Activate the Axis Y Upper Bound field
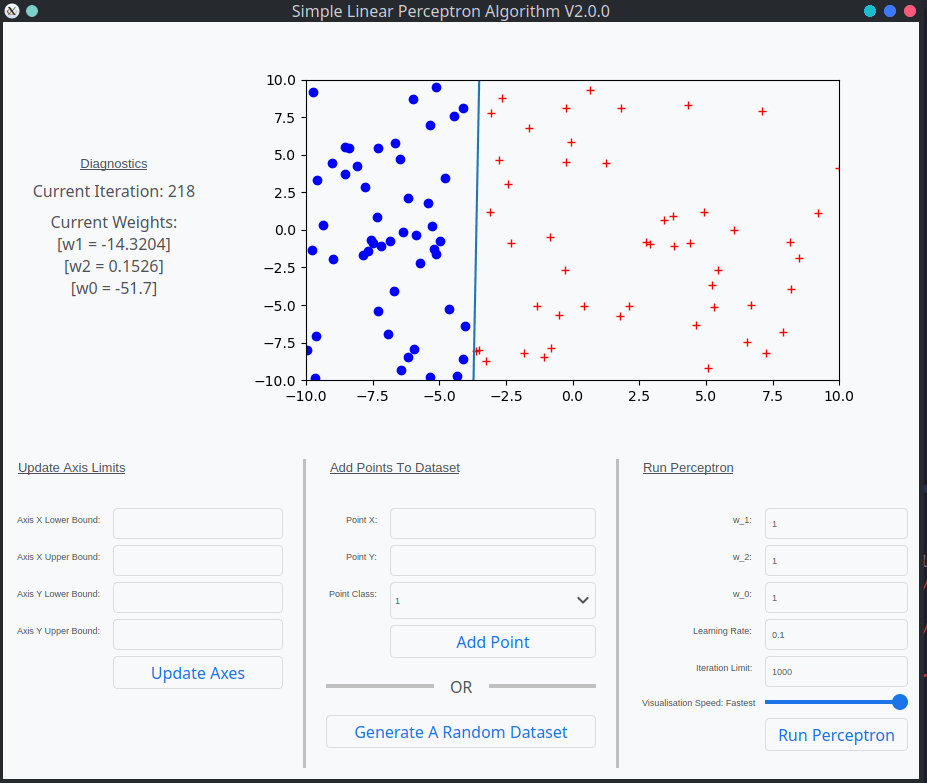927x783 pixels. 198,634
